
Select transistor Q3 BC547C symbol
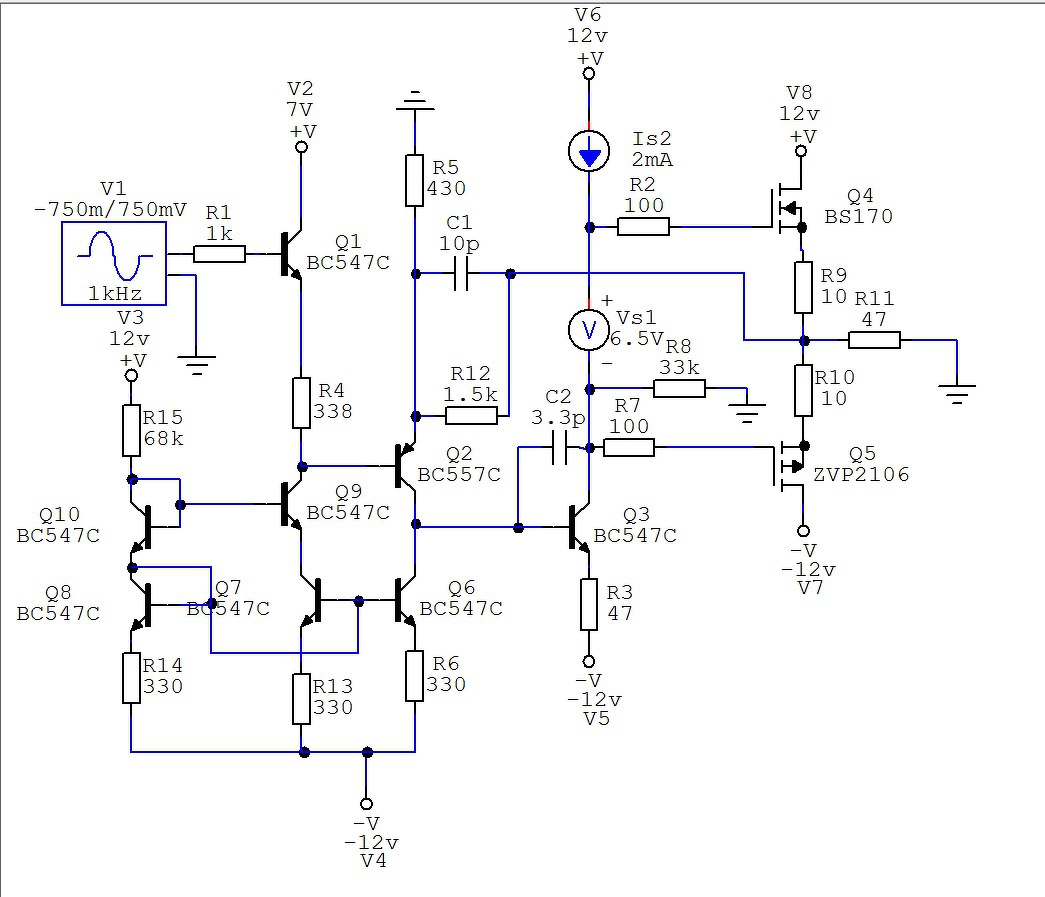pyautogui.click(x=579, y=528)
